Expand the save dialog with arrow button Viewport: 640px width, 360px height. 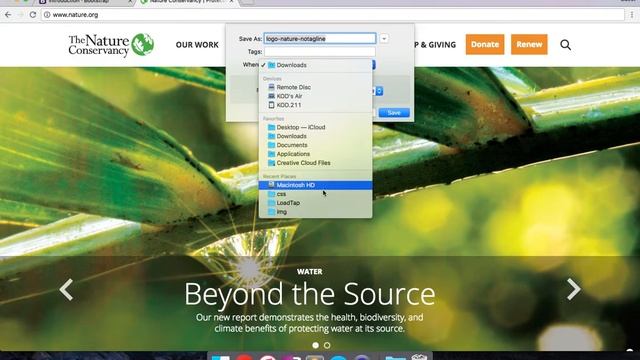384,39
